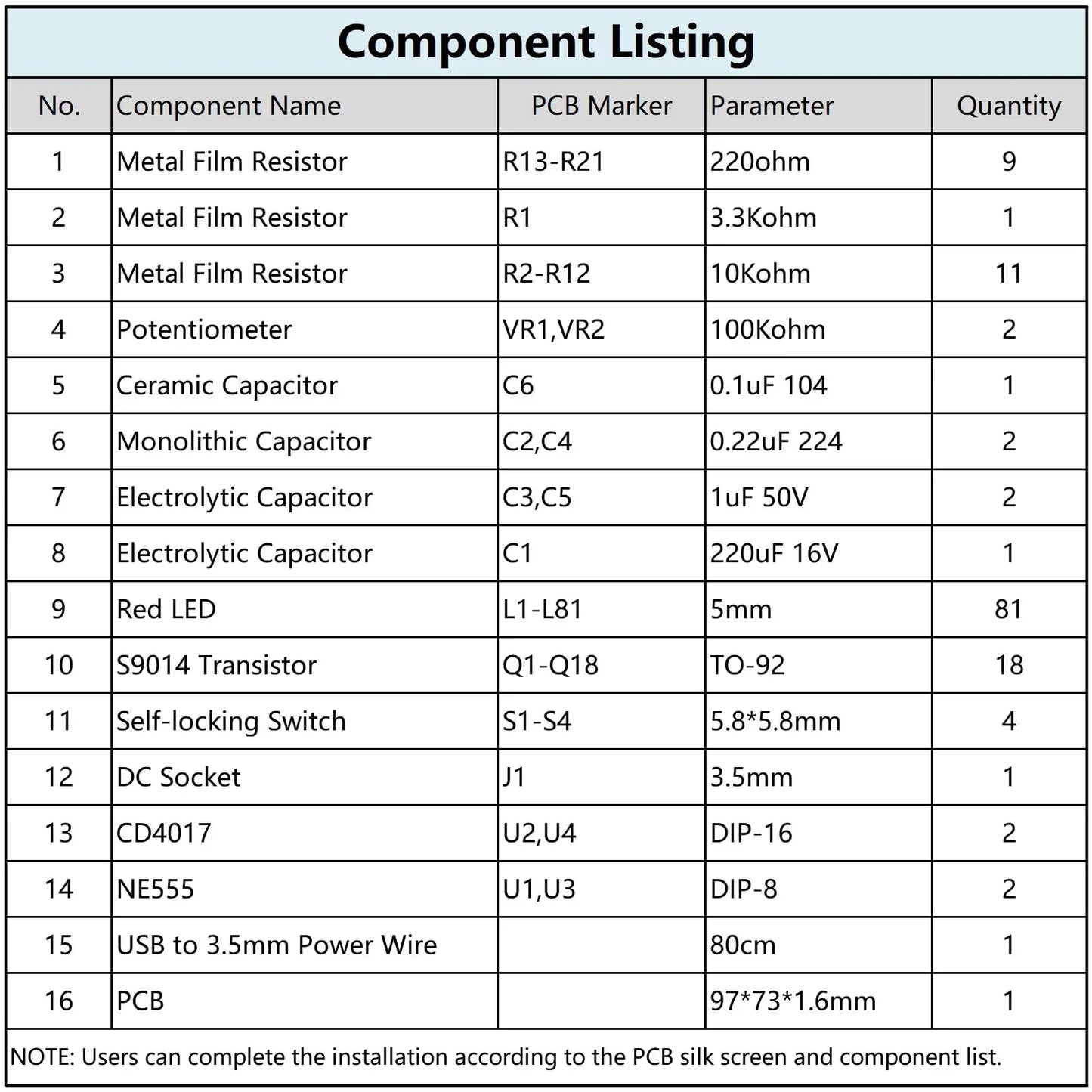This screenshot has height=1092, width=1092.
Task: Select the 97*73*1.6mm parameter cell
Action: pos(793,1001)
